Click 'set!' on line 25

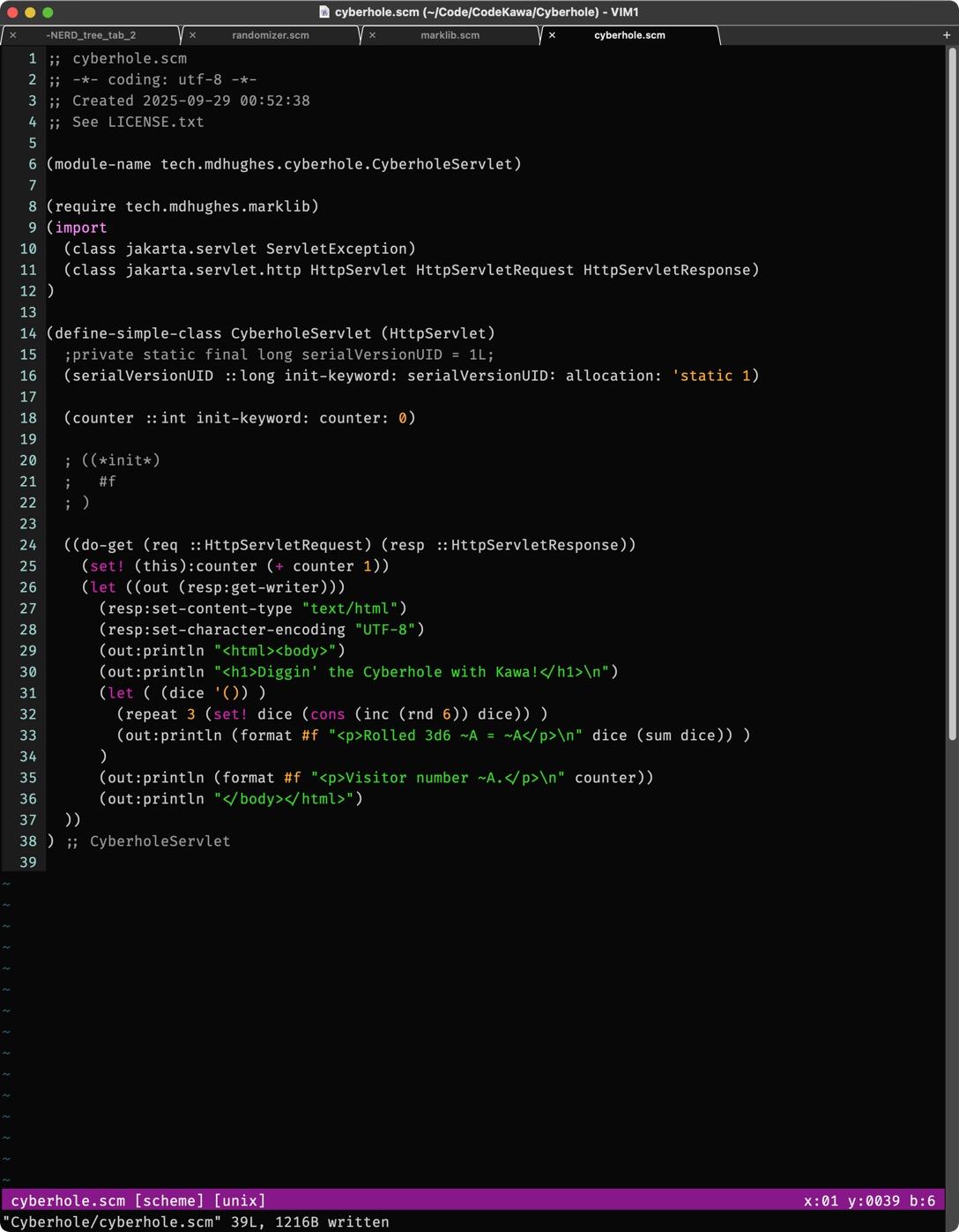click(108, 566)
